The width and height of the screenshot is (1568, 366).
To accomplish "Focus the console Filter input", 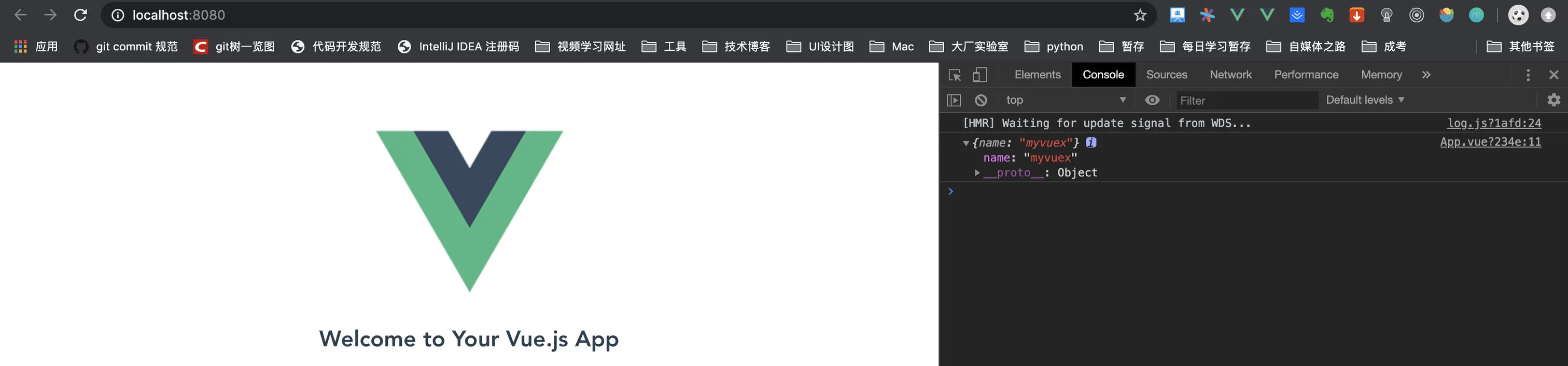I will (1247, 101).
